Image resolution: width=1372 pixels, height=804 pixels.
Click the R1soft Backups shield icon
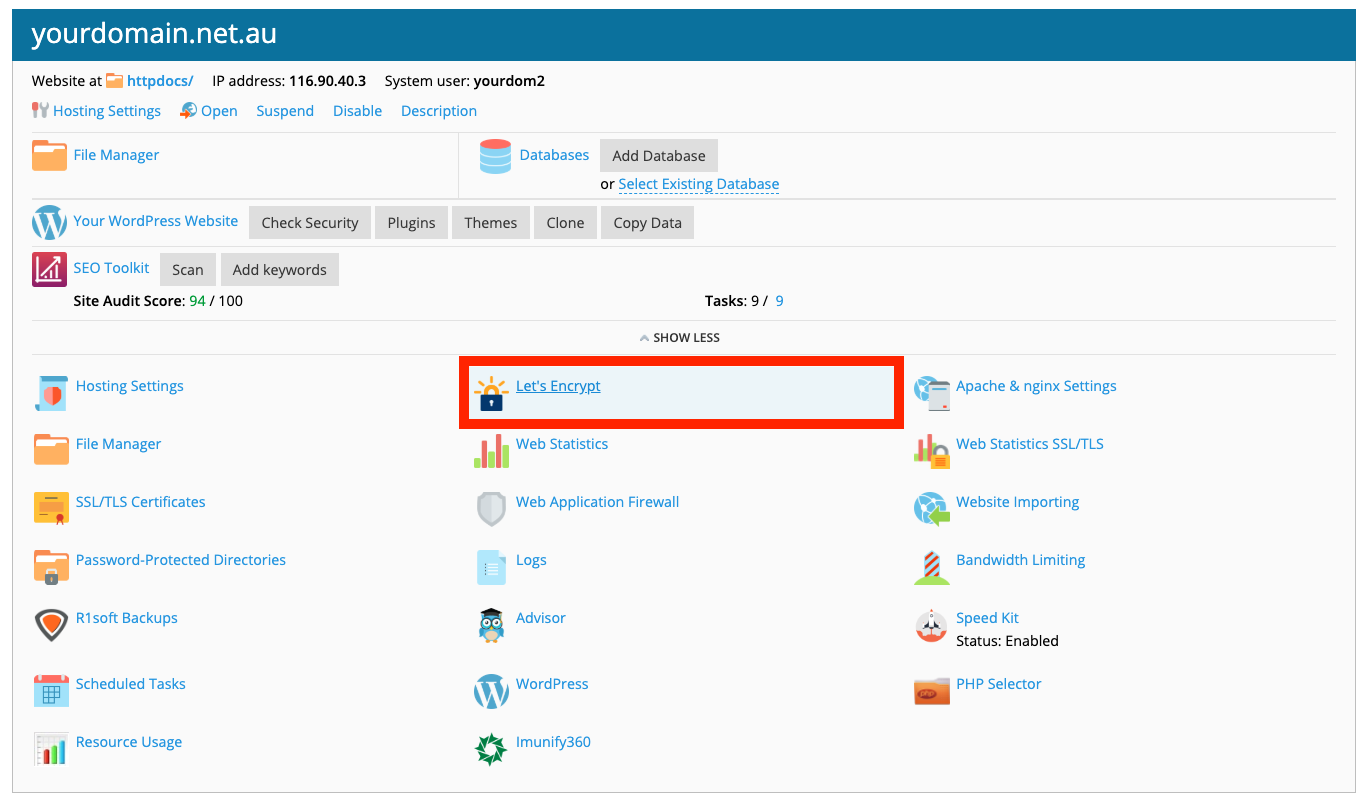[x=51, y=625]
